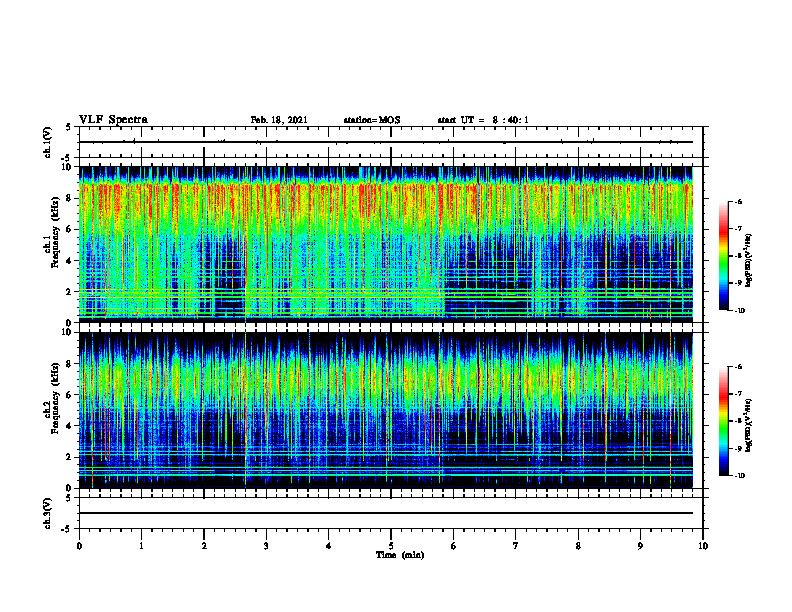The height and width of the screenshot is (612, 792).
Task: Click ch.1 frequency tick label '8'
Action: (69, 198)
